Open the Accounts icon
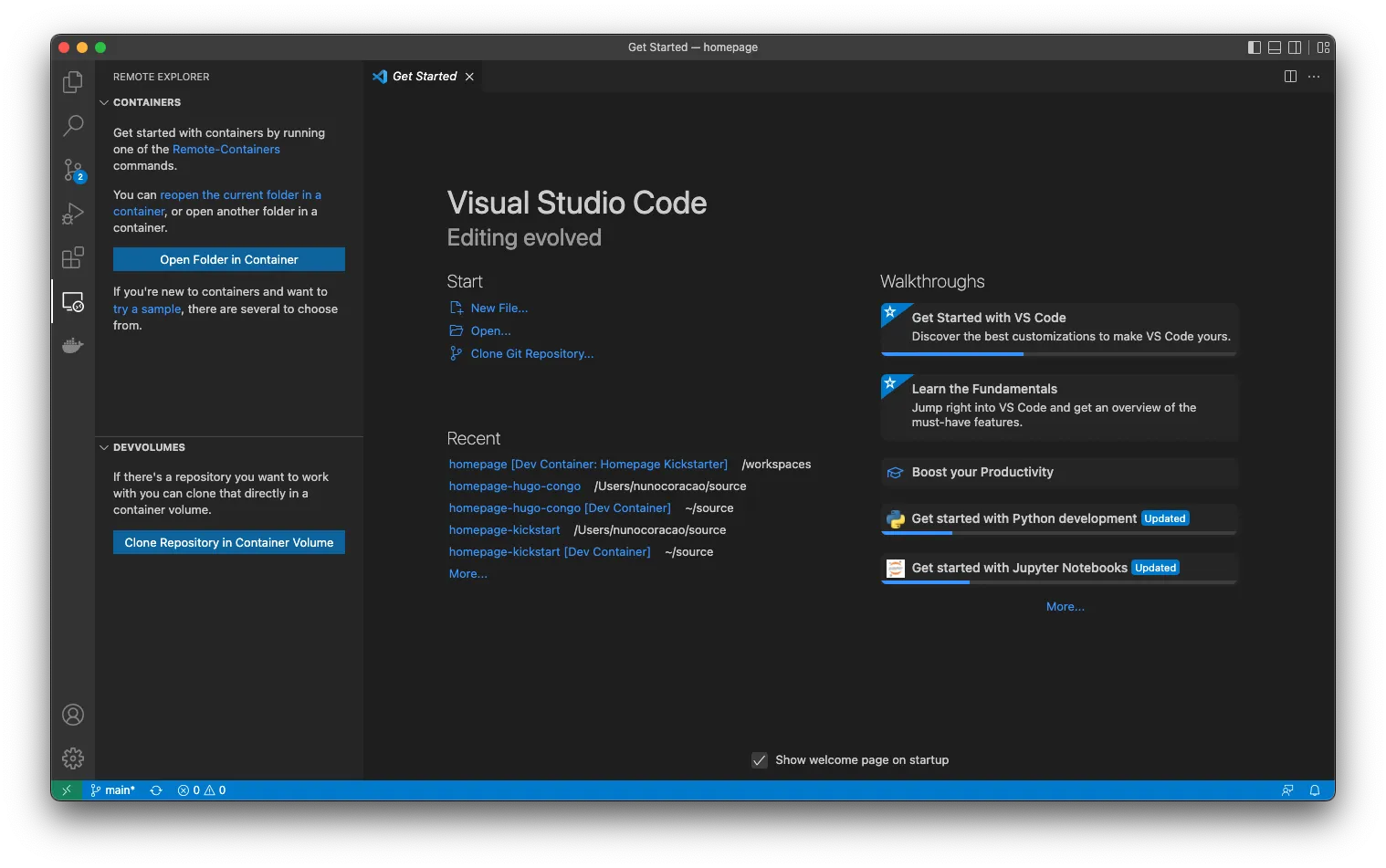The image size is (1386, 868). pyautogui.click(x=73, y=715)
